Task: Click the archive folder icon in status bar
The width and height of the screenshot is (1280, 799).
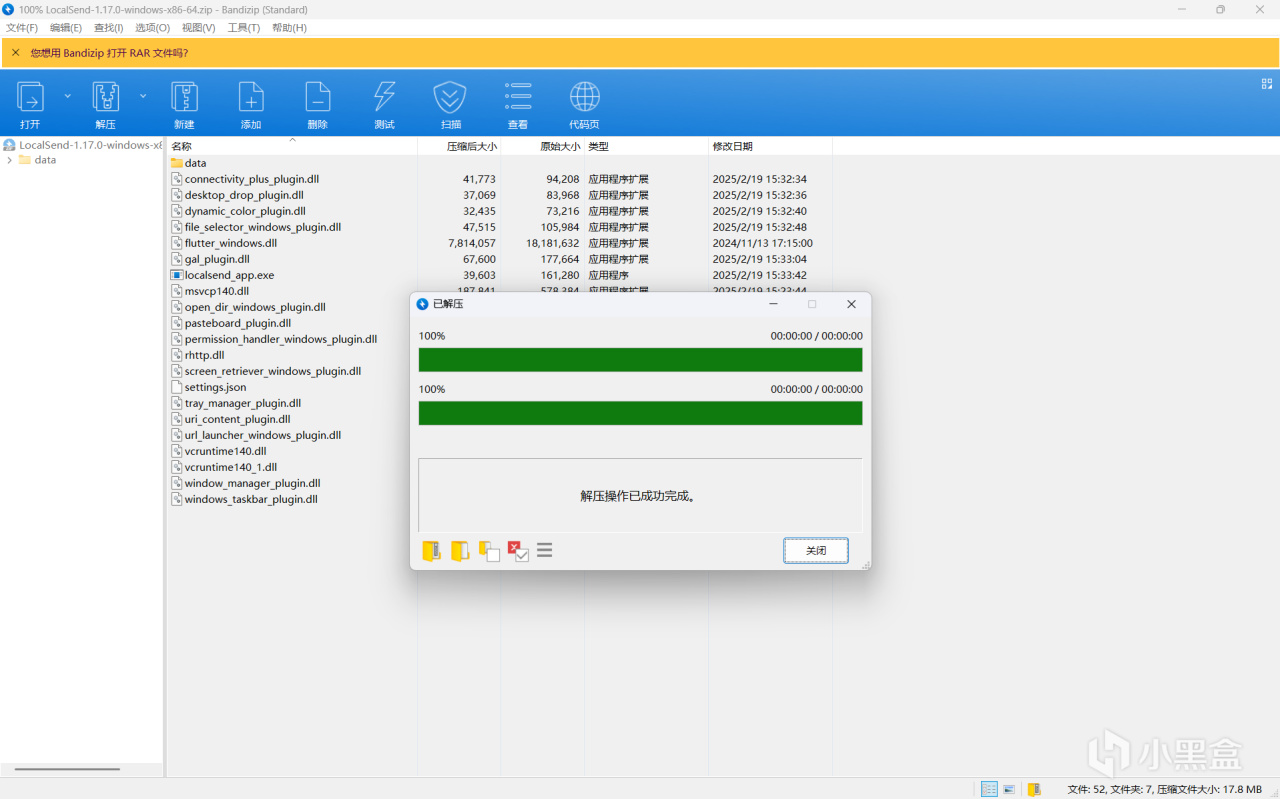Action: [x=1034, y=789]
